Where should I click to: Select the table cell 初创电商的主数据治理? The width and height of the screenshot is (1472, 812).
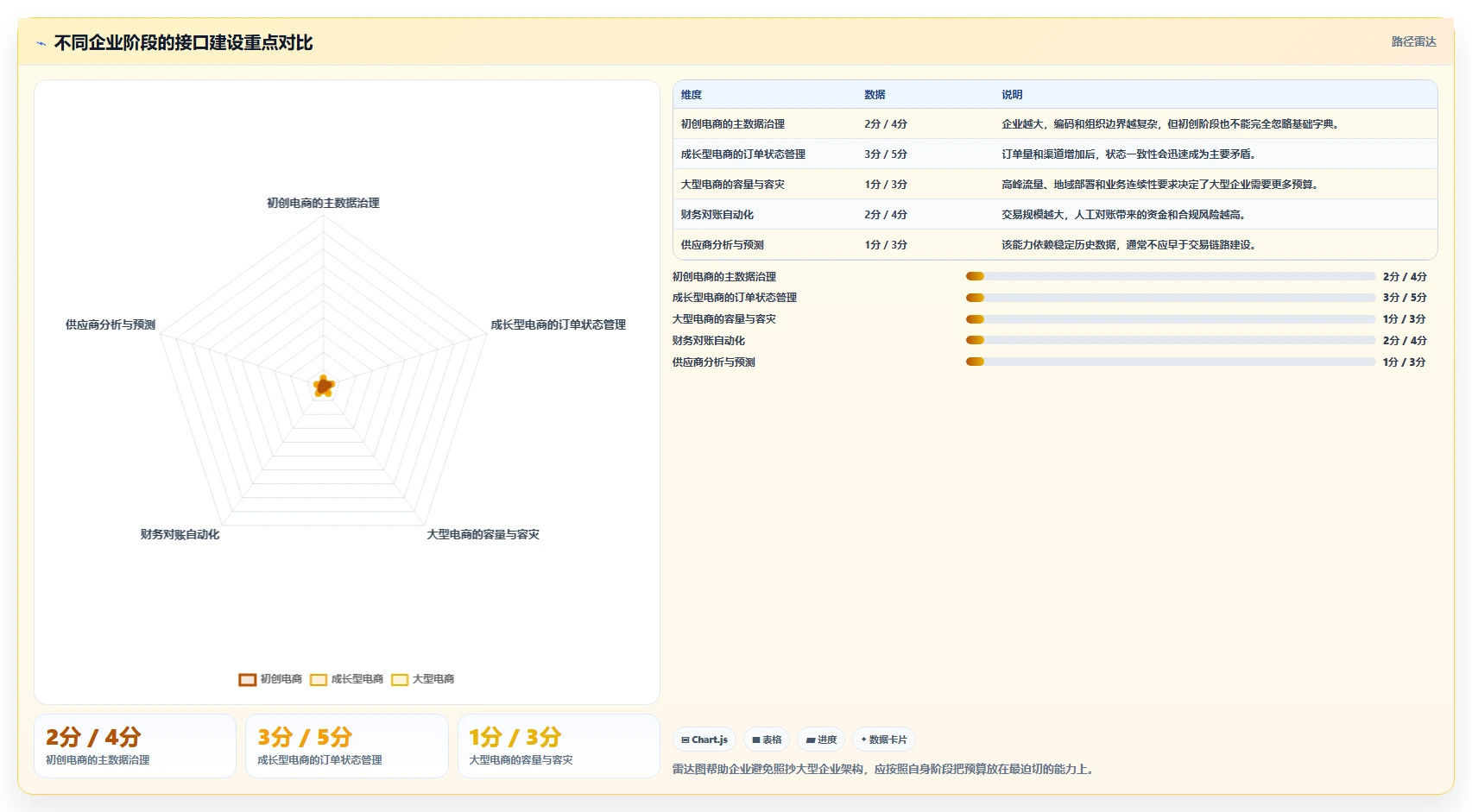click(733, 124)
